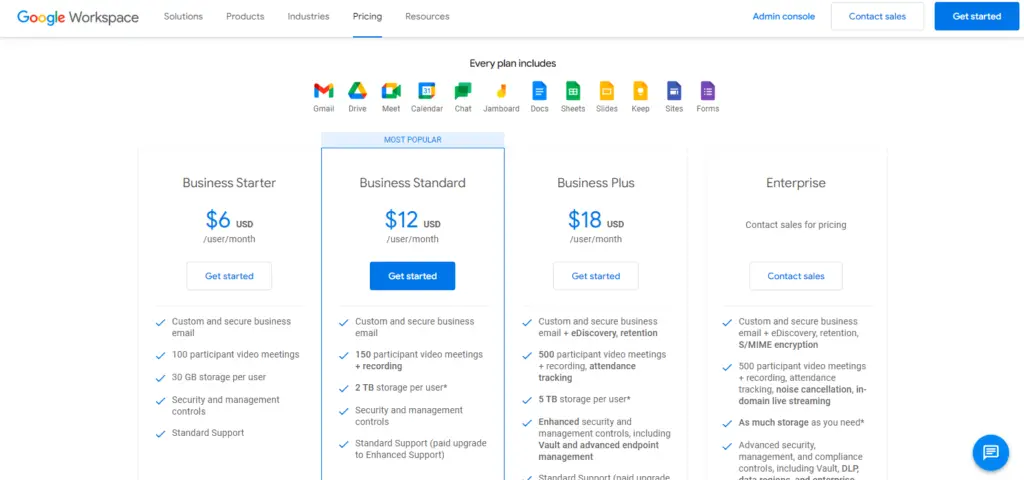Click the Business Standard heading
This screenshot has width=1024, height=480.
pyautogui.click(x=412, y=183)
